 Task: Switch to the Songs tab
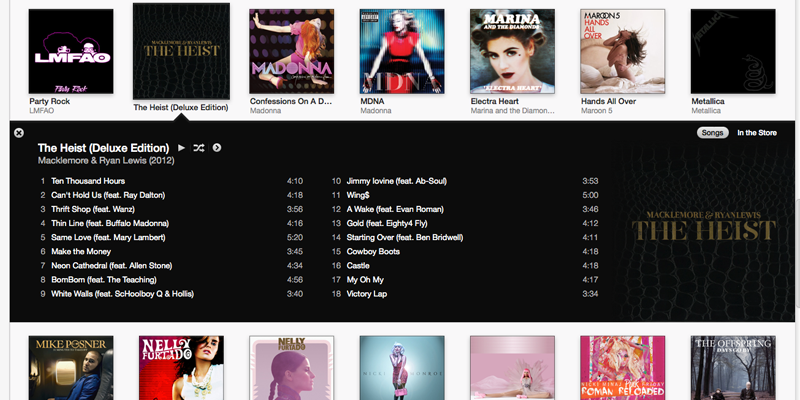pyautogui.click(x=712, y=133)
